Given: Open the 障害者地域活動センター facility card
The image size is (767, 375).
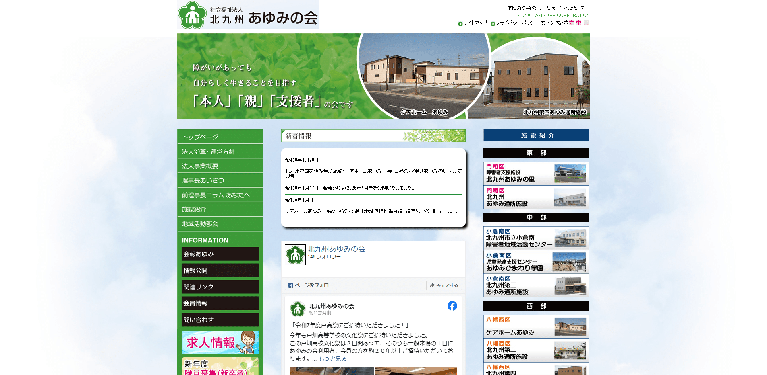Looking at the screenshot, I should pyautogui.click(x=536, y=238).
